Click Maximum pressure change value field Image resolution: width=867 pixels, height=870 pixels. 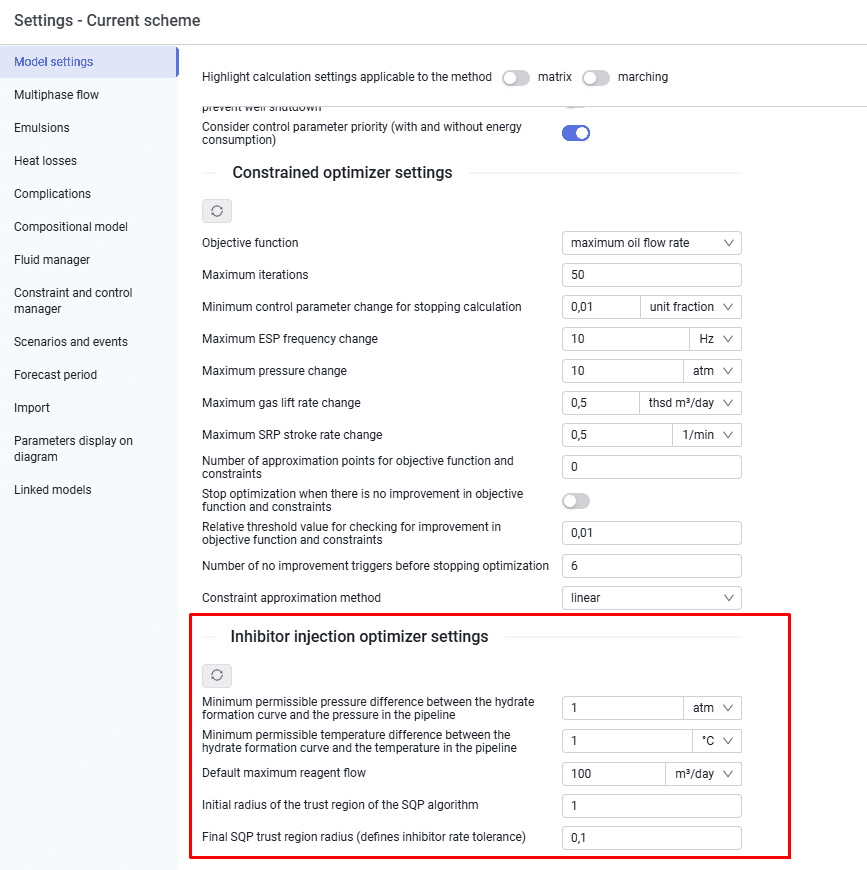click(623, 371)
